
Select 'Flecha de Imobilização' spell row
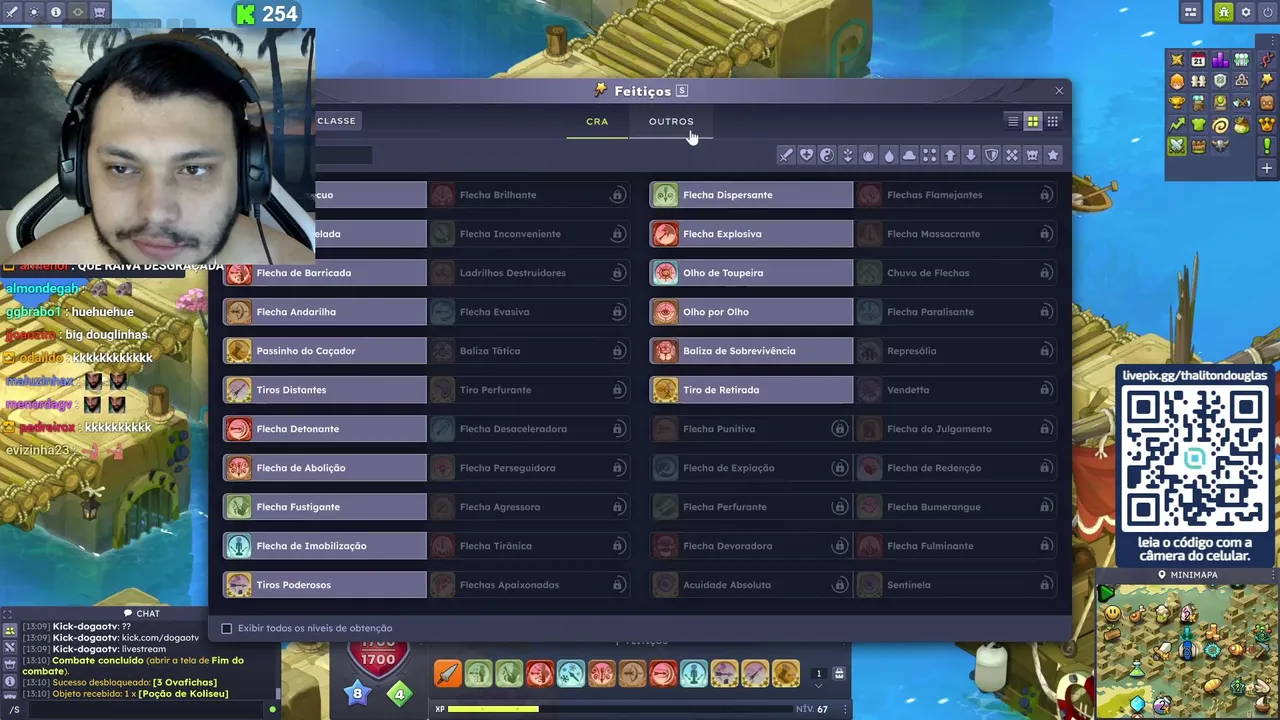point(324,546)
